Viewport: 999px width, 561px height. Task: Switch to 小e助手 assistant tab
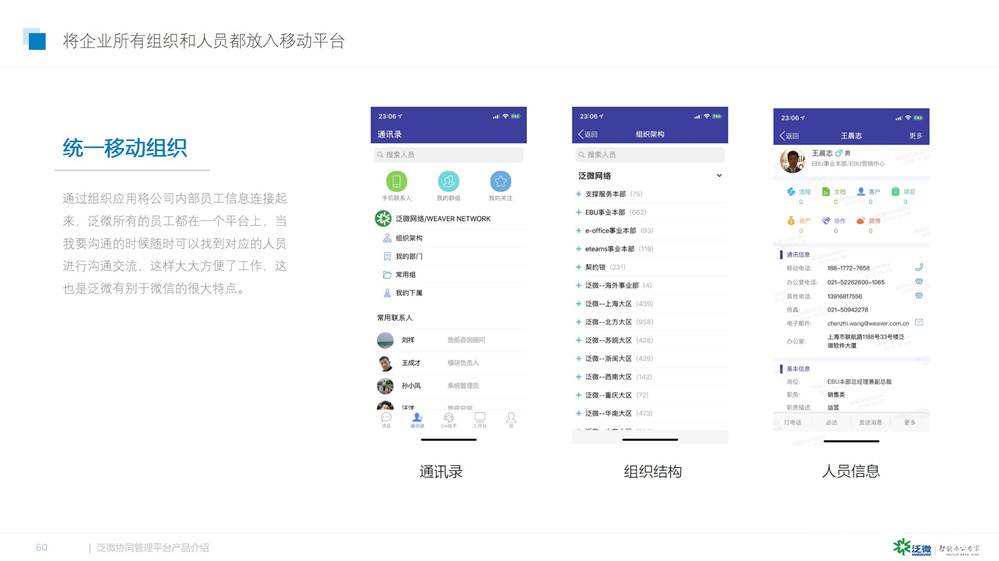[449, 420]
